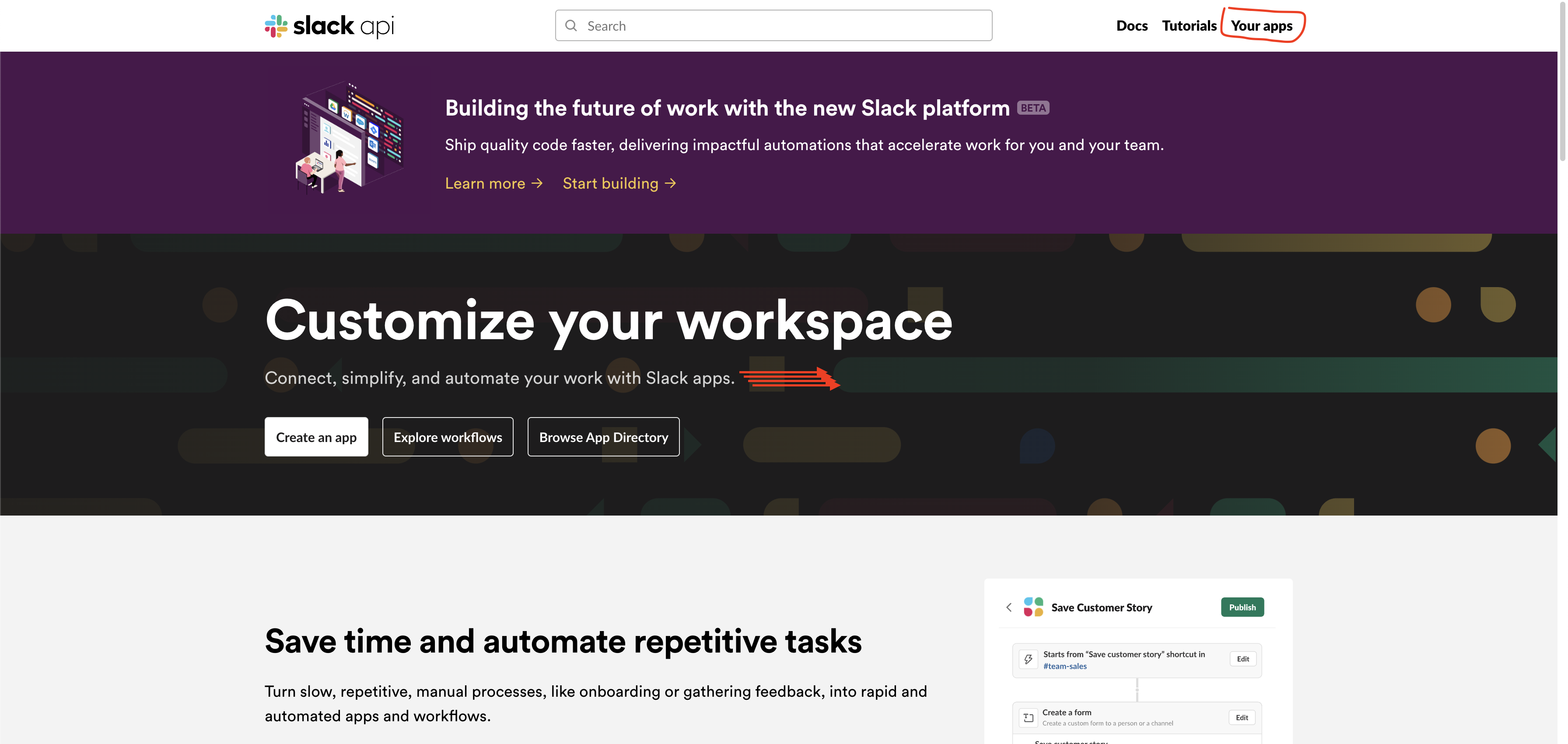
Task: Focus the Search input field
Action: tap(773, 25)
